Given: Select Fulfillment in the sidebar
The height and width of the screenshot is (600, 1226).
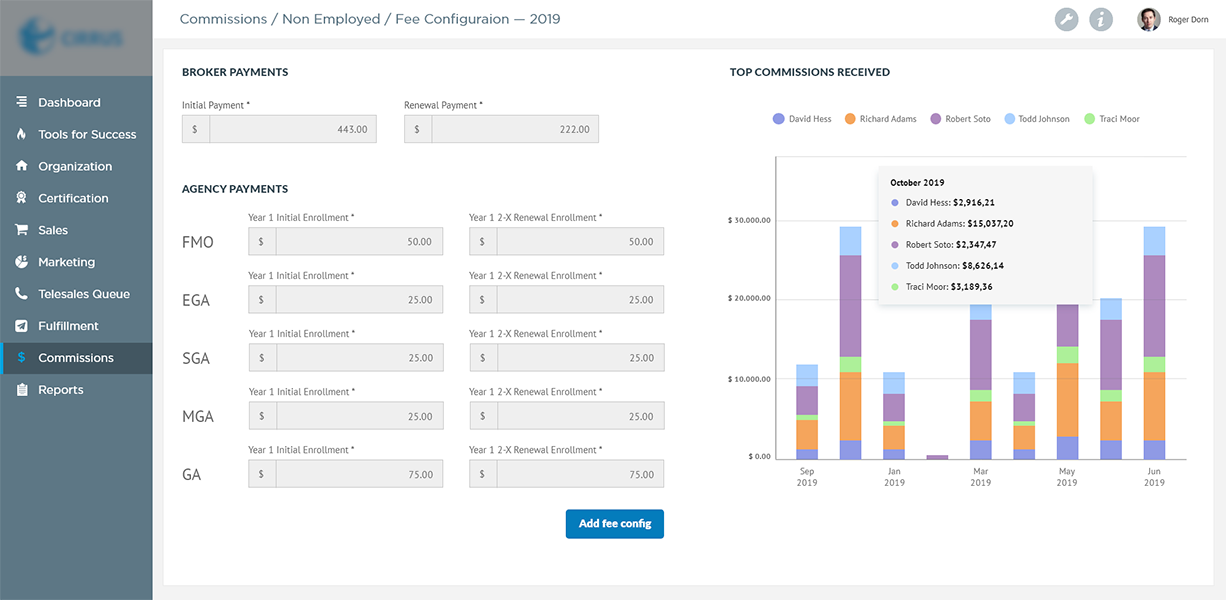Looking at the screenshot, I should click(68, 326).
